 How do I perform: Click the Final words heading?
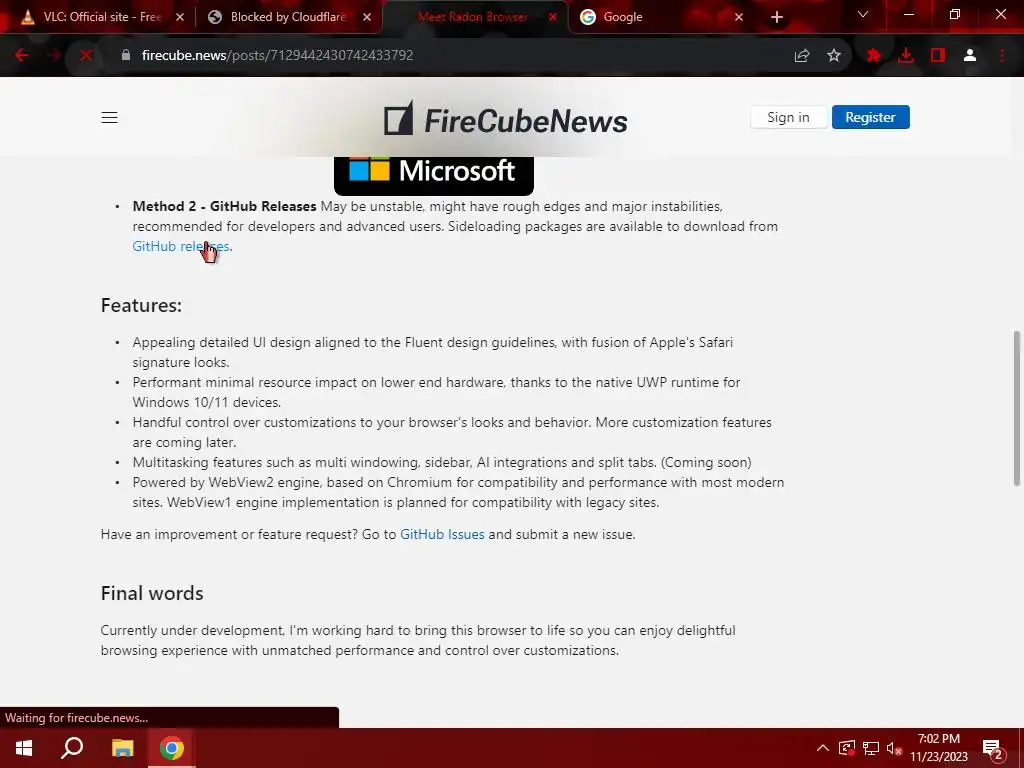(x=152, y=593)
